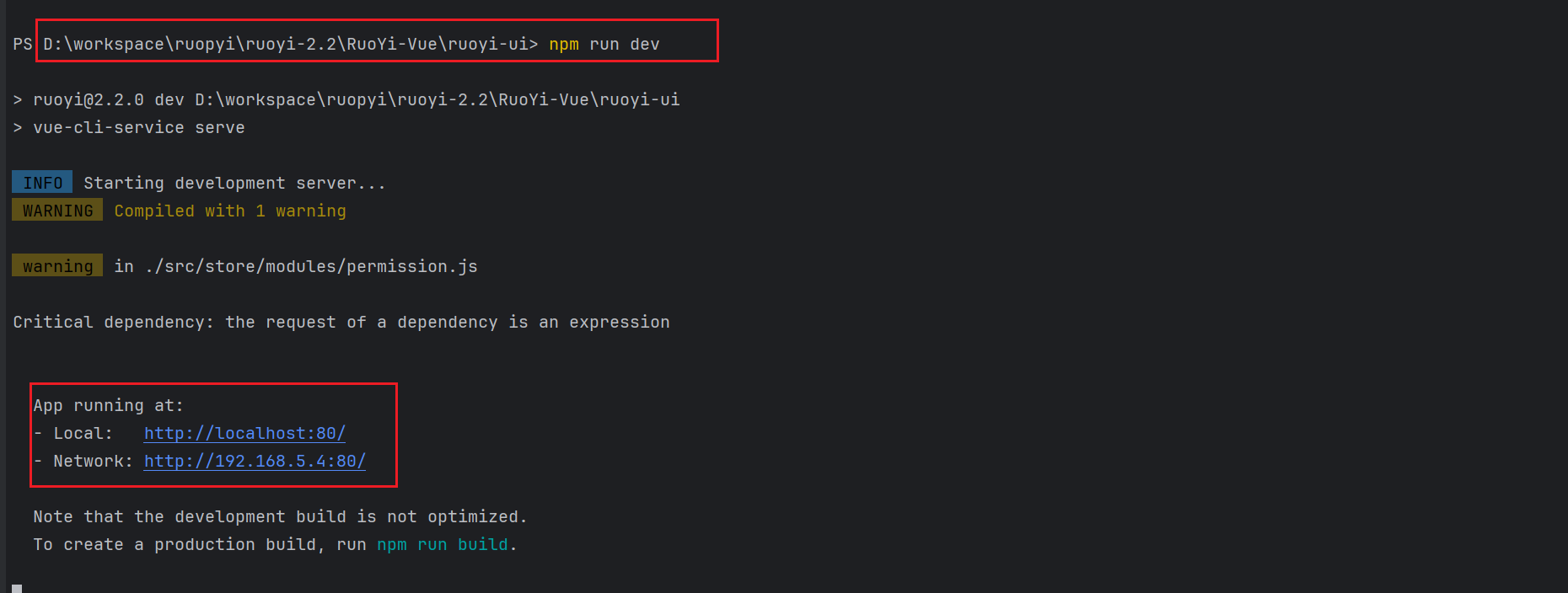This screenshot has width=1568, height=593.
Task: Click the 'Starting development server...' message
Action: point(234,183)
